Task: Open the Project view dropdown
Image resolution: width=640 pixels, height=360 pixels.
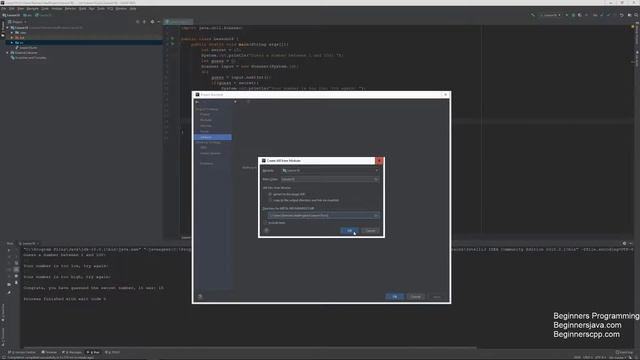Action: pos(18,22)
